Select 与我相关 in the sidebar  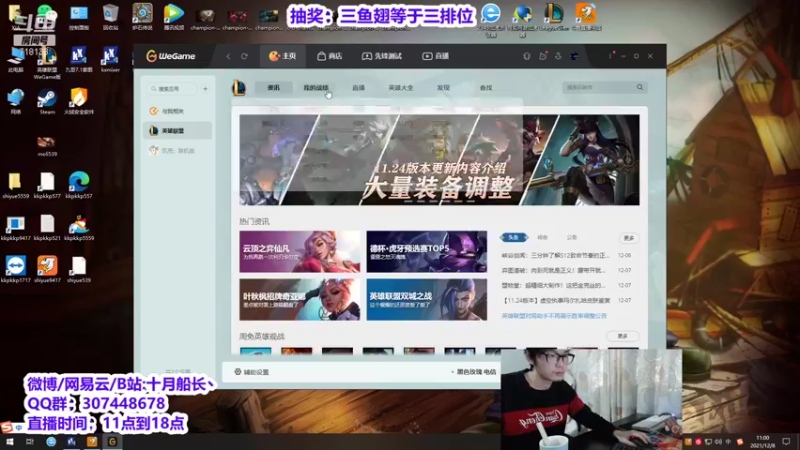click(x=178, y=111)
